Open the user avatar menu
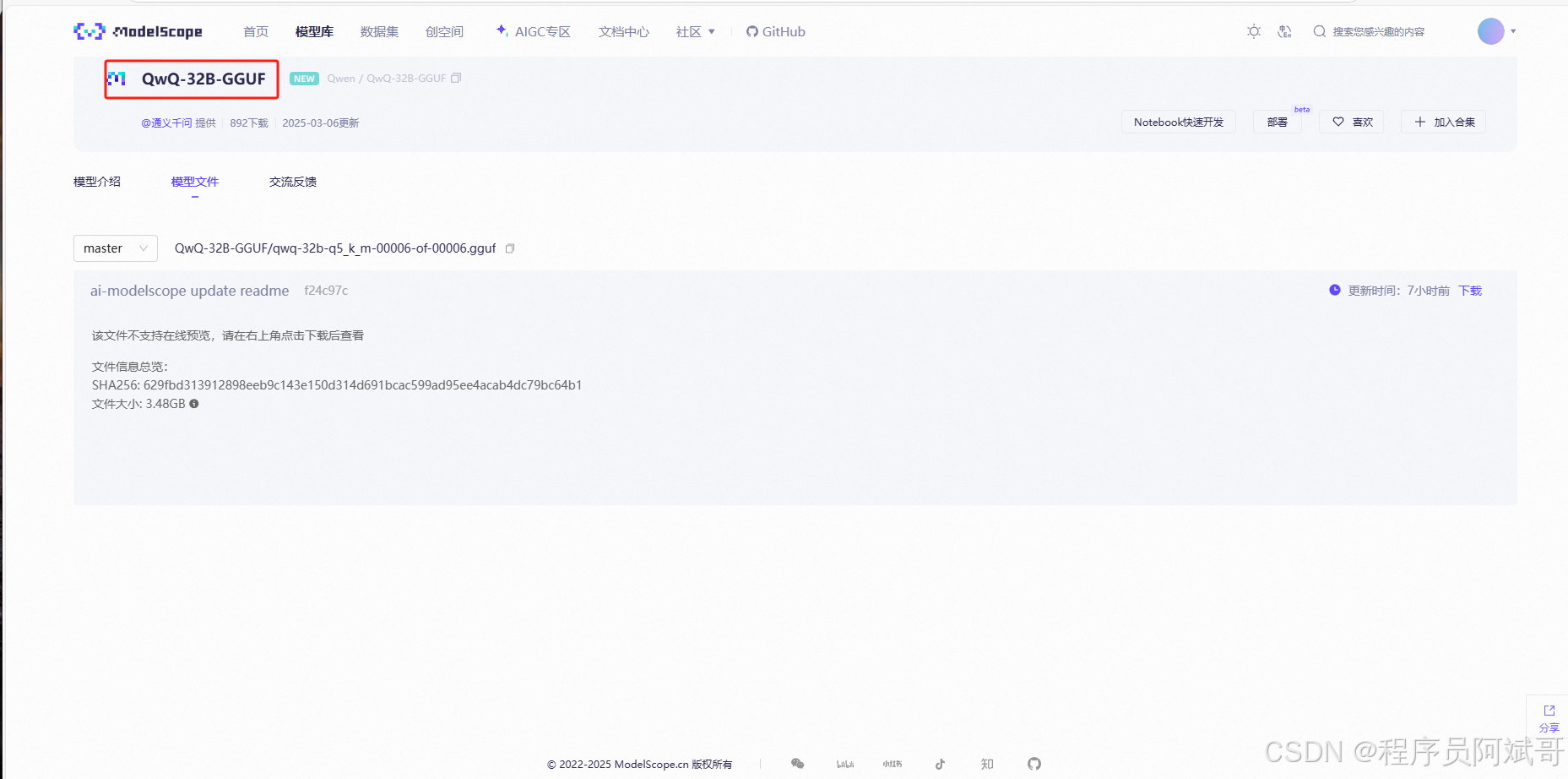Screen dimensions: 1568x779 coord(1491,31)
